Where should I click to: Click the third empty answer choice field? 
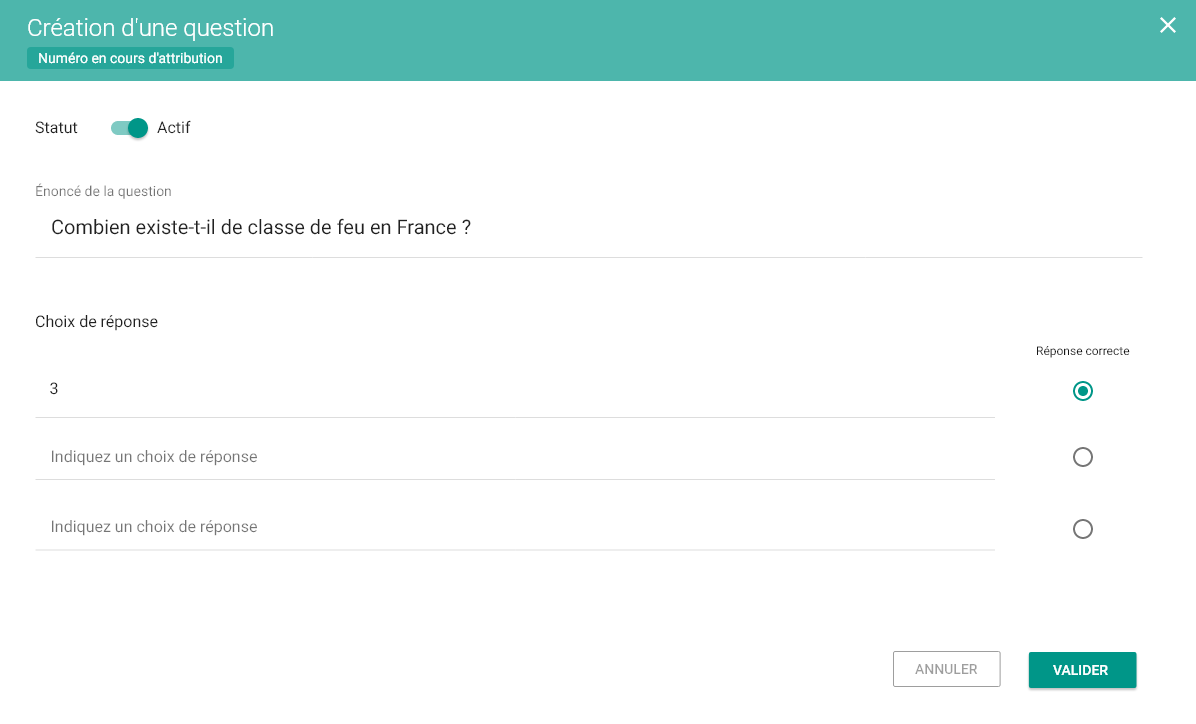pos(515,527)
